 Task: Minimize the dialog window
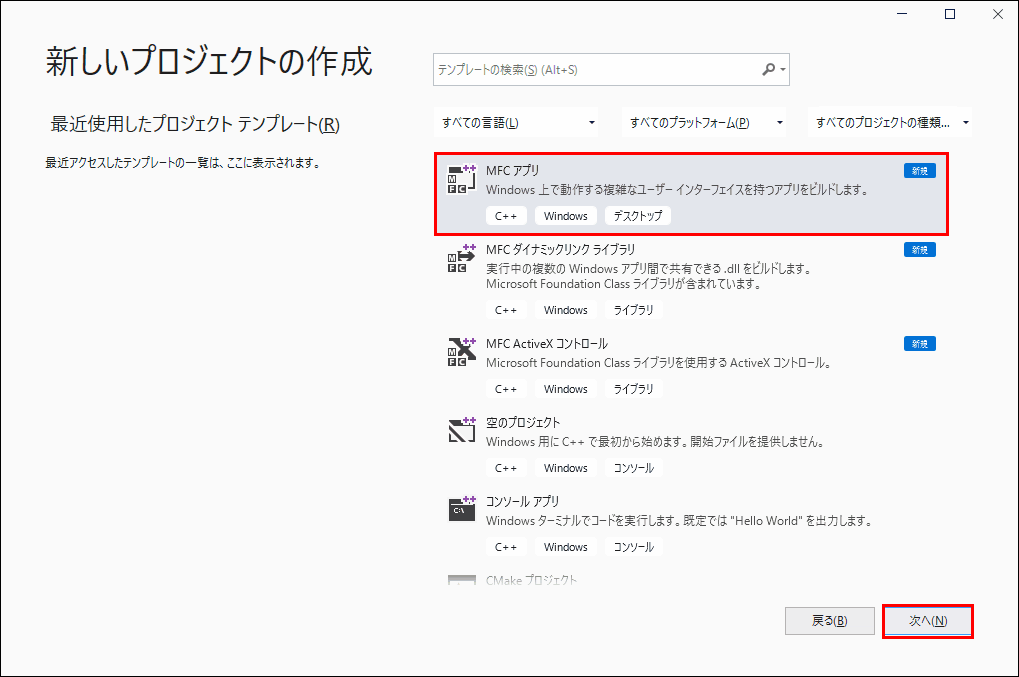coord(902,14)
